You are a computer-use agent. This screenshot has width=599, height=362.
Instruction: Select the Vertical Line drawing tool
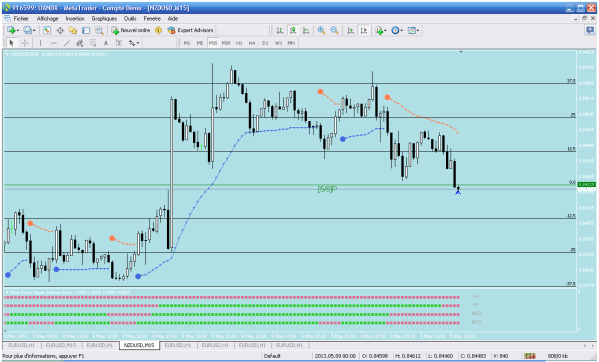pyautogui.click(x=40, y=43)
